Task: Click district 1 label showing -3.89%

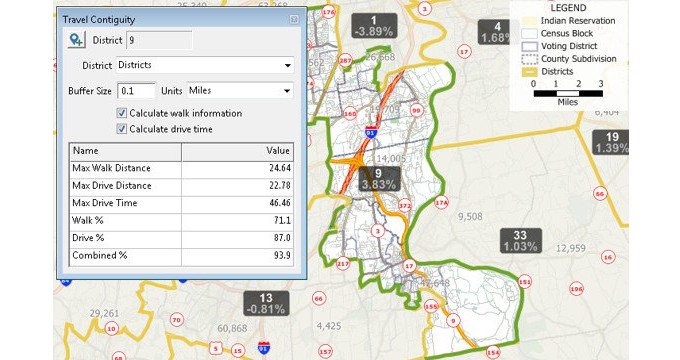Action: 374,26
